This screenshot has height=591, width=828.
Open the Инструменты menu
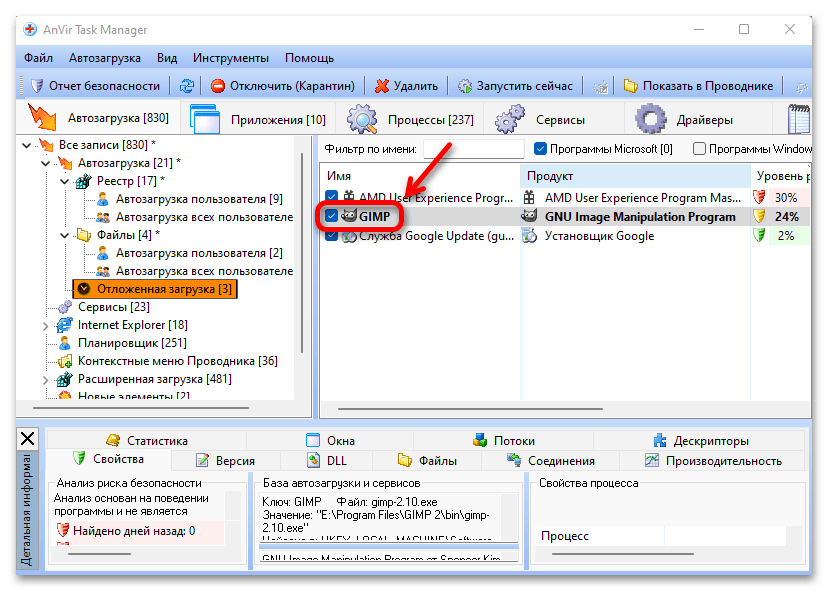coord(231,58)
